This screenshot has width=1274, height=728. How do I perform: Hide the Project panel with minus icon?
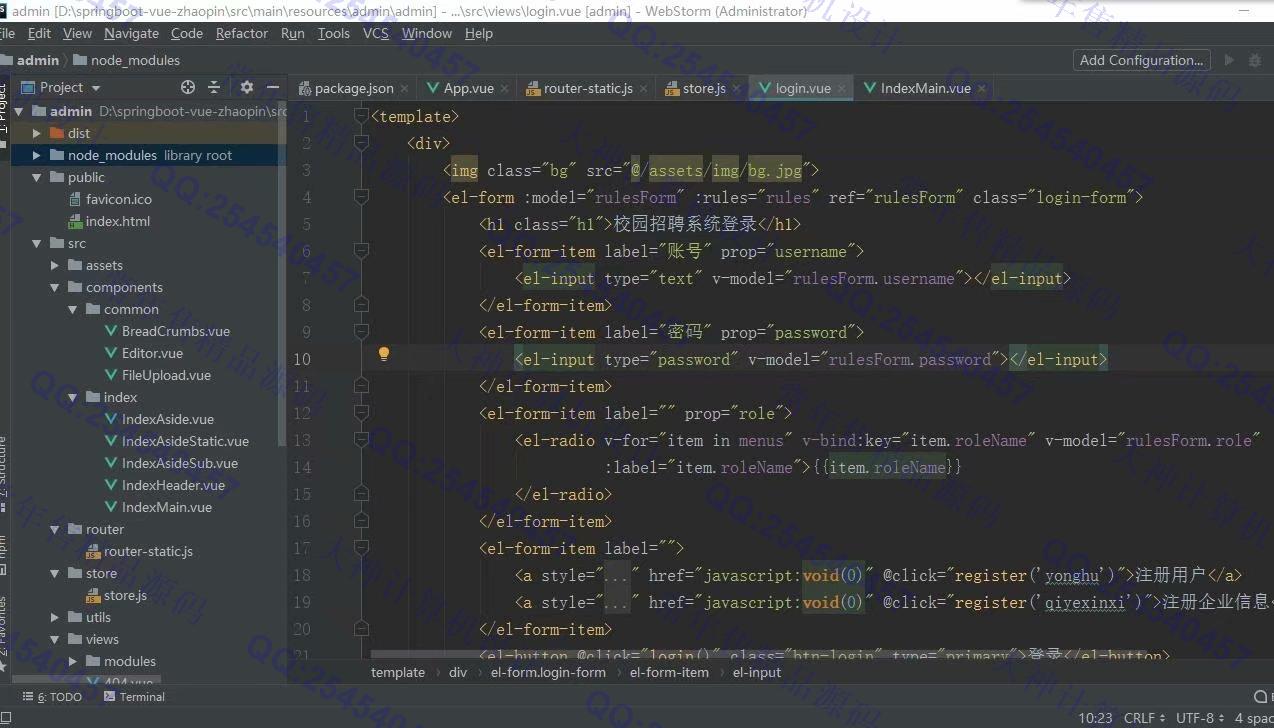pyautogui.click(x=272, y=87)
